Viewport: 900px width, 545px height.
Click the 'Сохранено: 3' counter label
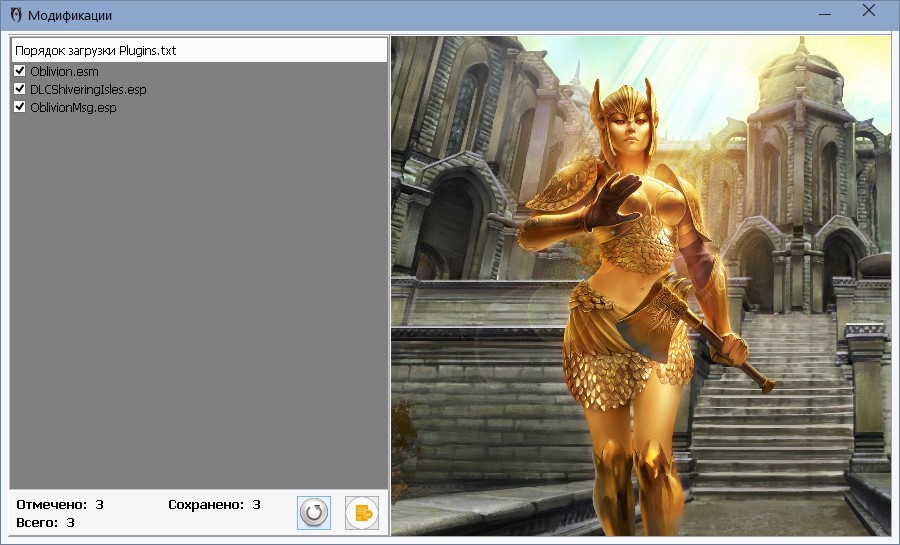pyautogui.click(x=214, y=505)
